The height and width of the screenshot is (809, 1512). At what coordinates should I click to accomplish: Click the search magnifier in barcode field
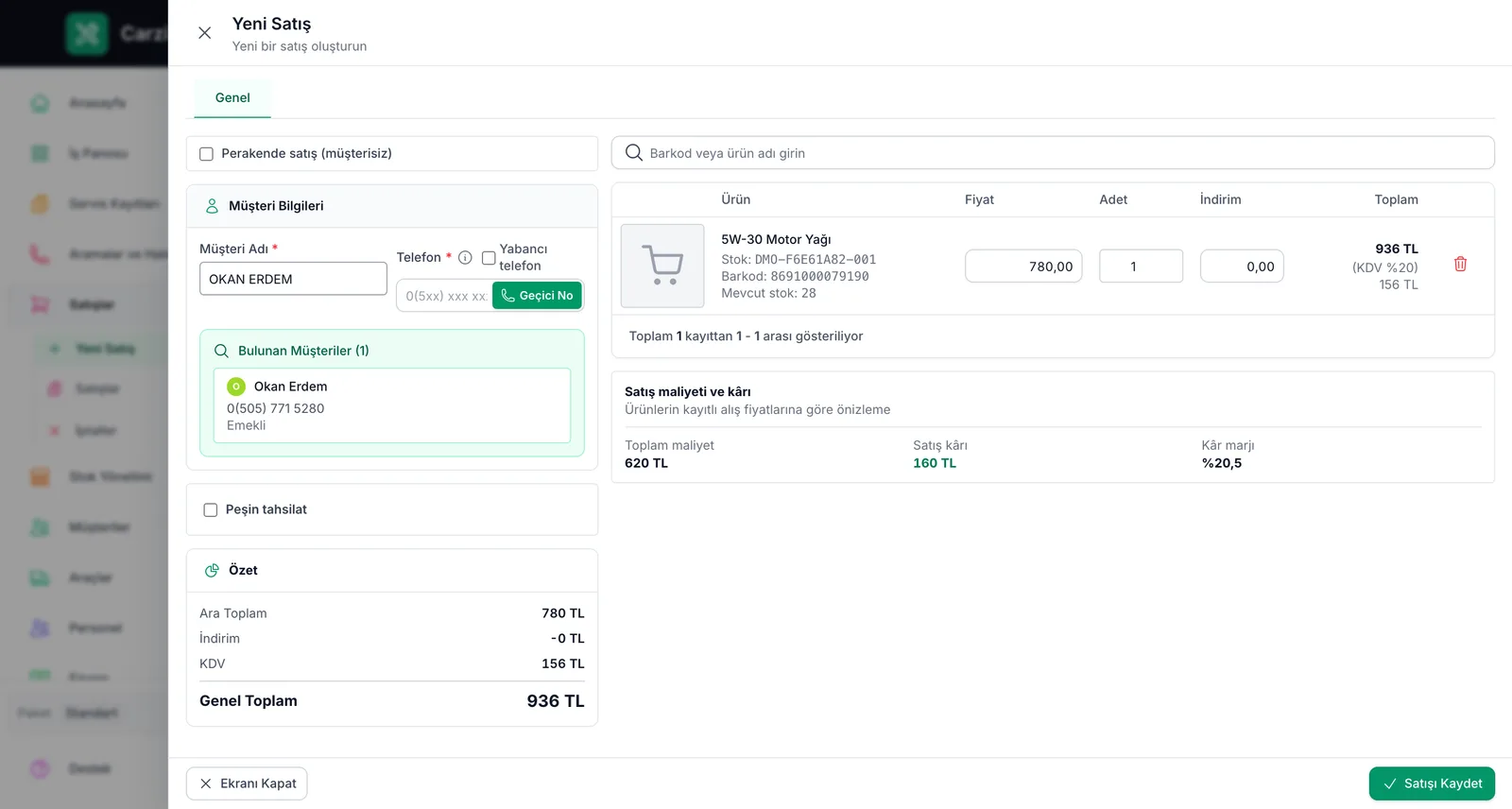pyautogui.click(x=634, y=152)
